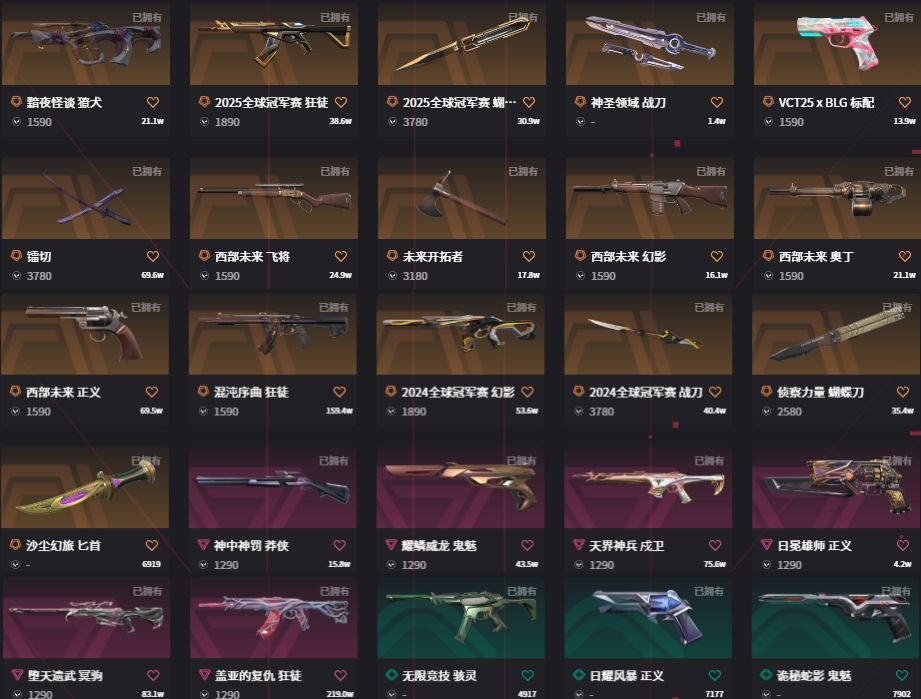Screen dimensions: 921x699
Task: Open 西部未来 正义 revolver image
Action: 85,335
